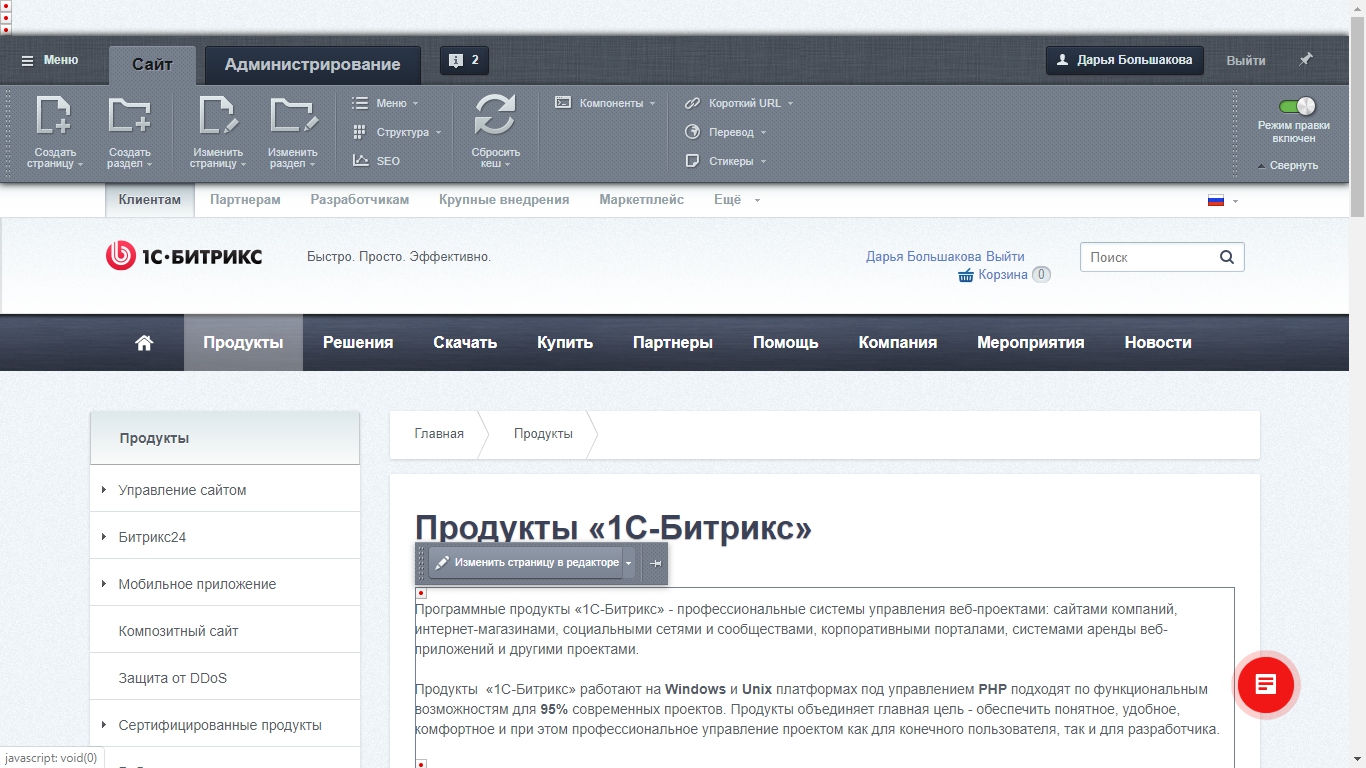This screenshot has height=768, width=1366.
Task: Open the Russian flag language selector
Action: click(x=1222, y=201)
